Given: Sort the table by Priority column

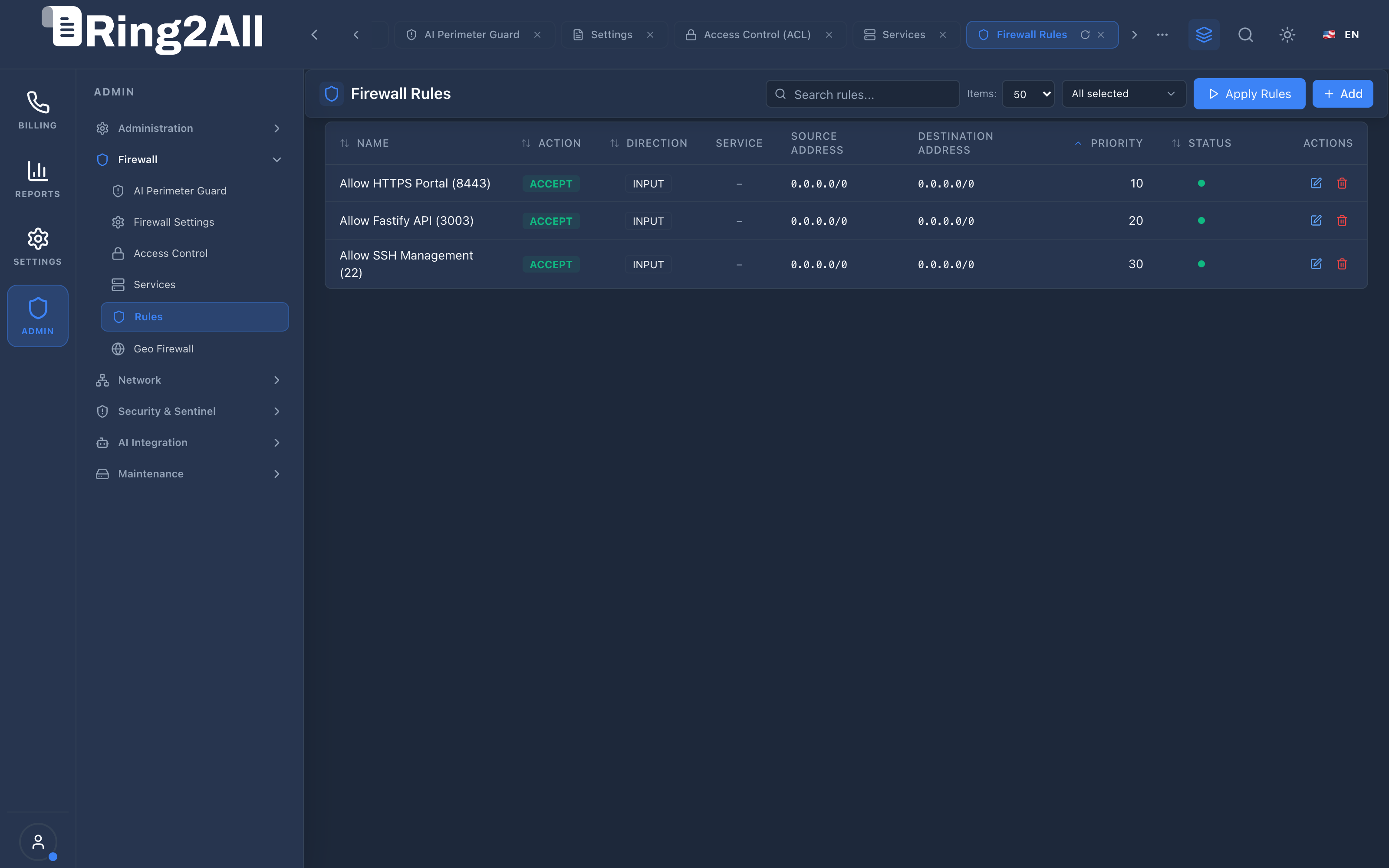Looking at the screenshot, I should click(1108, 143).
